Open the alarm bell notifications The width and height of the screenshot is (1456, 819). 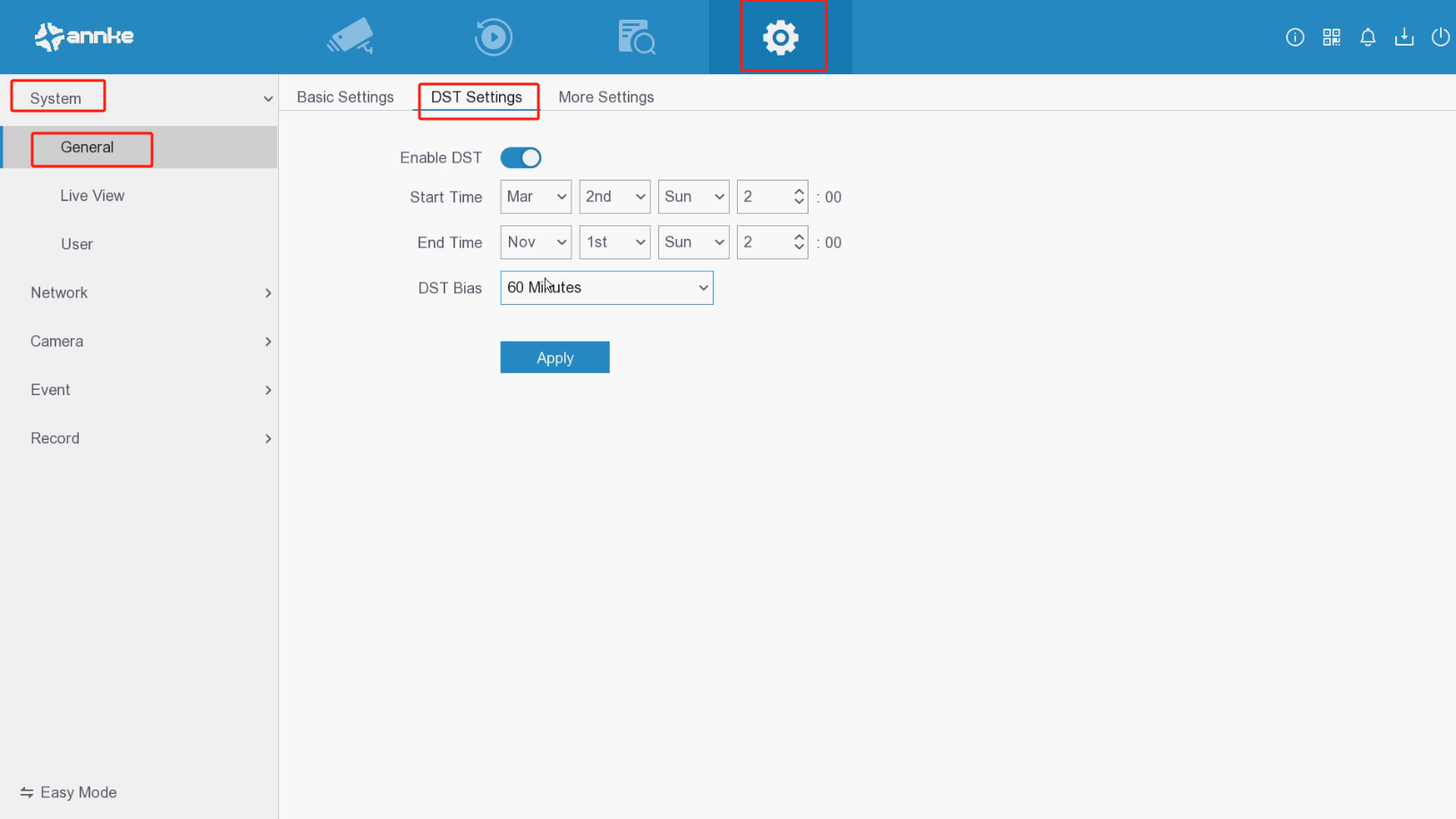1367,37
